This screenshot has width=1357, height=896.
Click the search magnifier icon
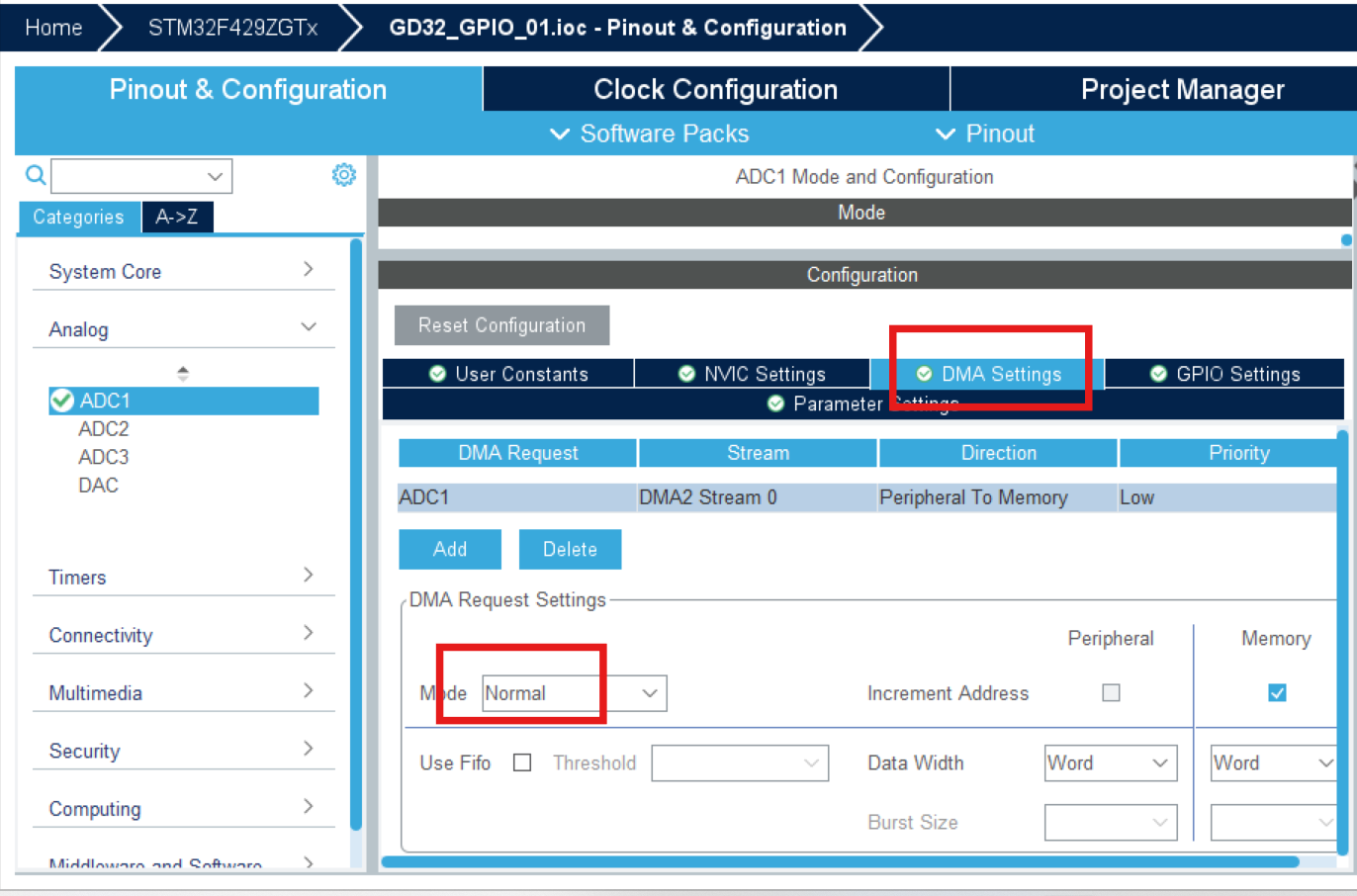click(x=36, y=175)
